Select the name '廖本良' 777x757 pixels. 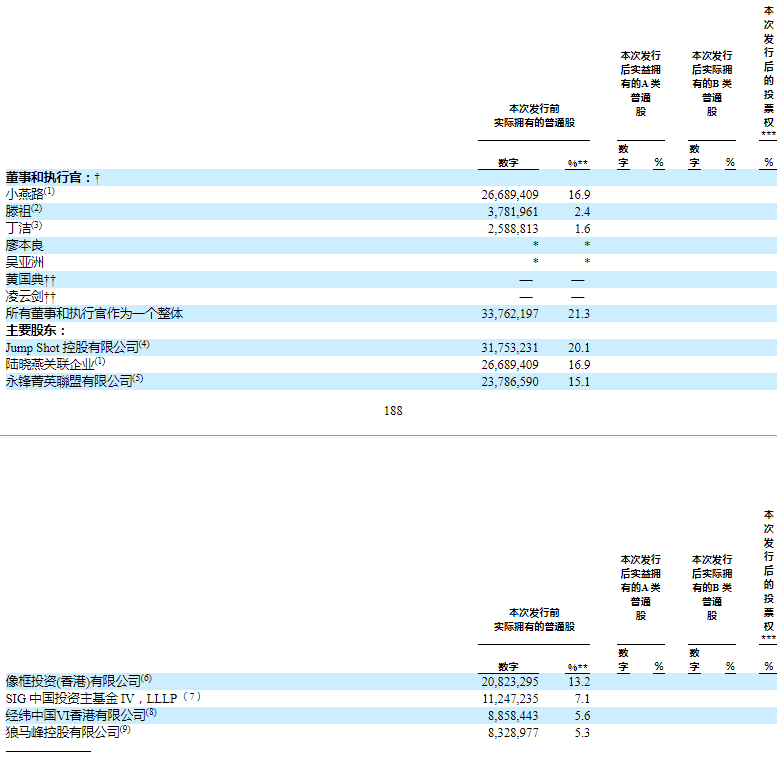point(24,245)
